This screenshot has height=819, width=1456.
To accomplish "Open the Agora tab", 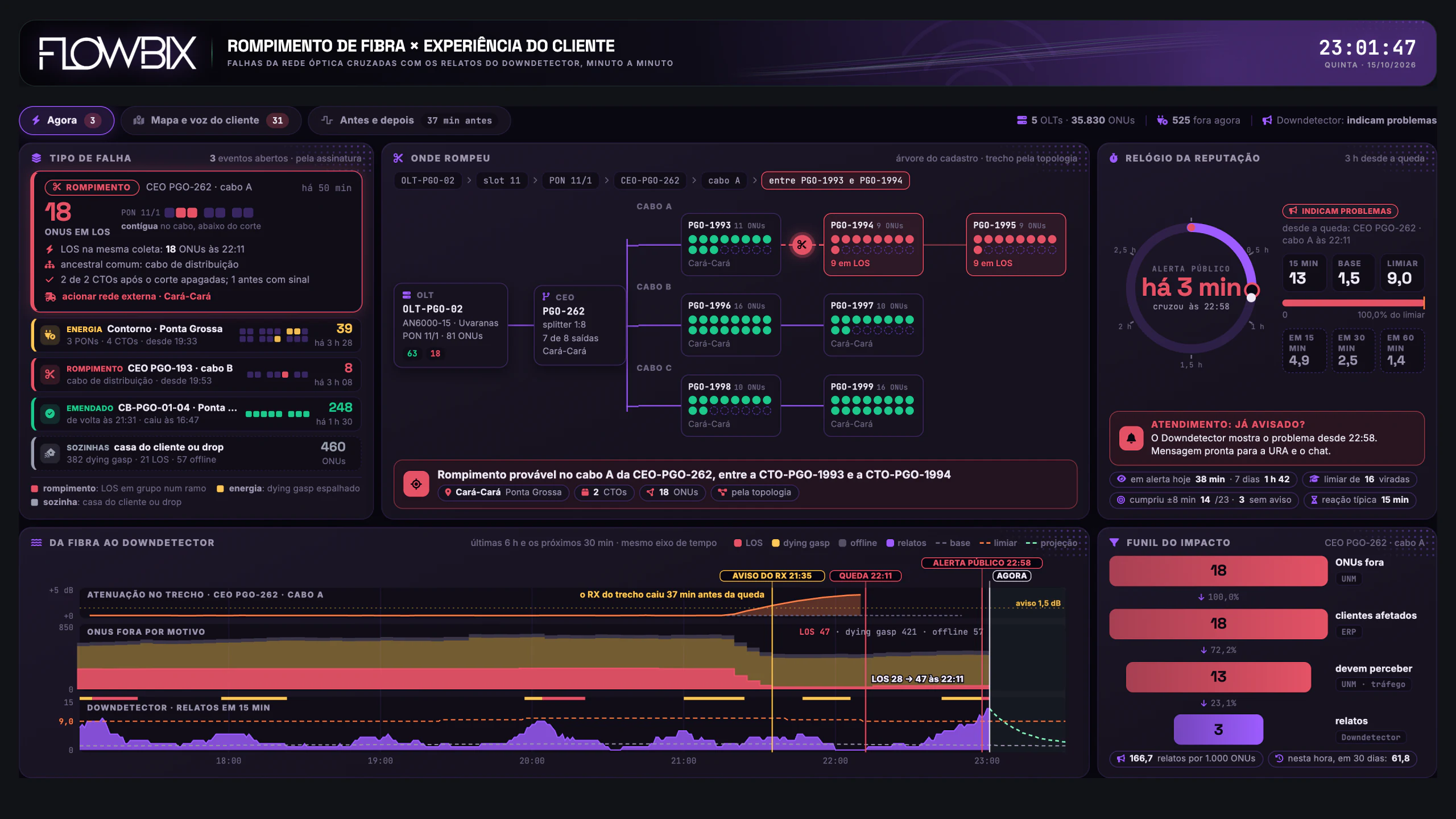I will [x=67, y=121].
